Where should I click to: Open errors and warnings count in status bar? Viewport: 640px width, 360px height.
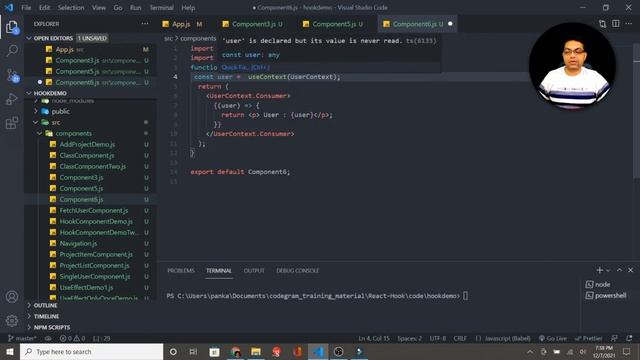72,338
